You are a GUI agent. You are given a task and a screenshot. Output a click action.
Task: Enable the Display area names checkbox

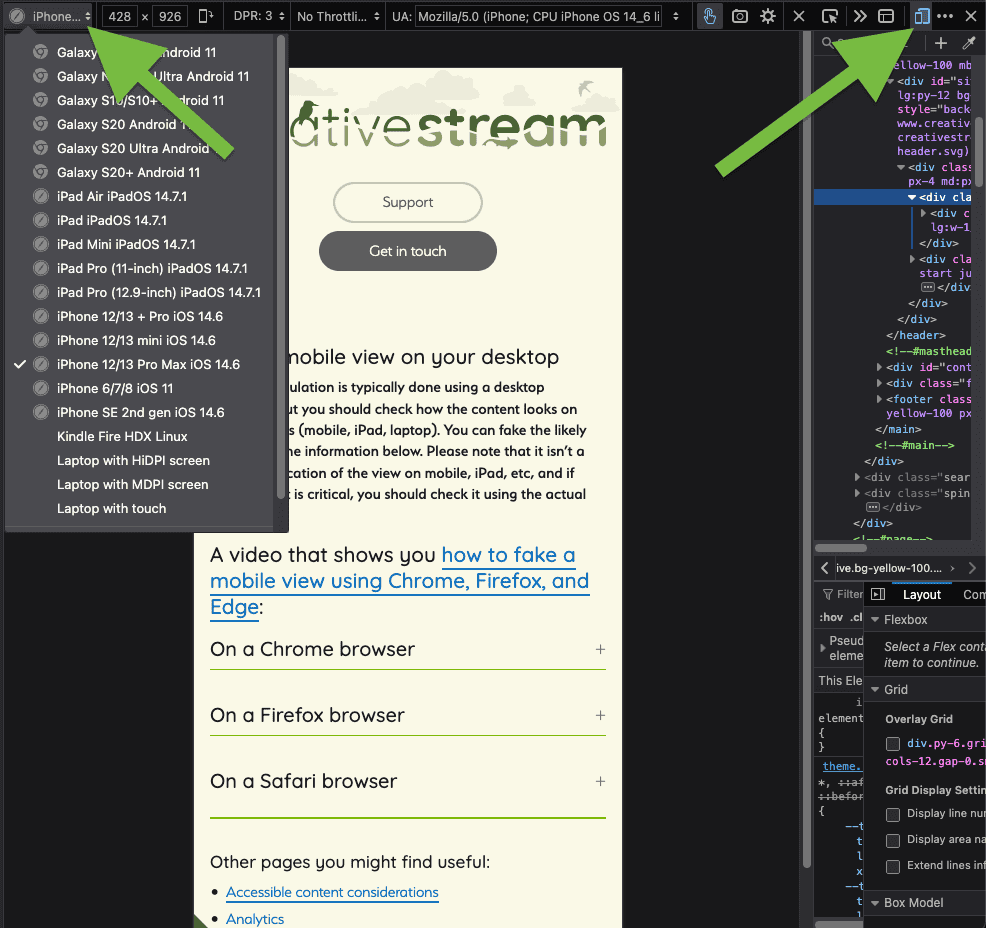click(x=893, y=840)
